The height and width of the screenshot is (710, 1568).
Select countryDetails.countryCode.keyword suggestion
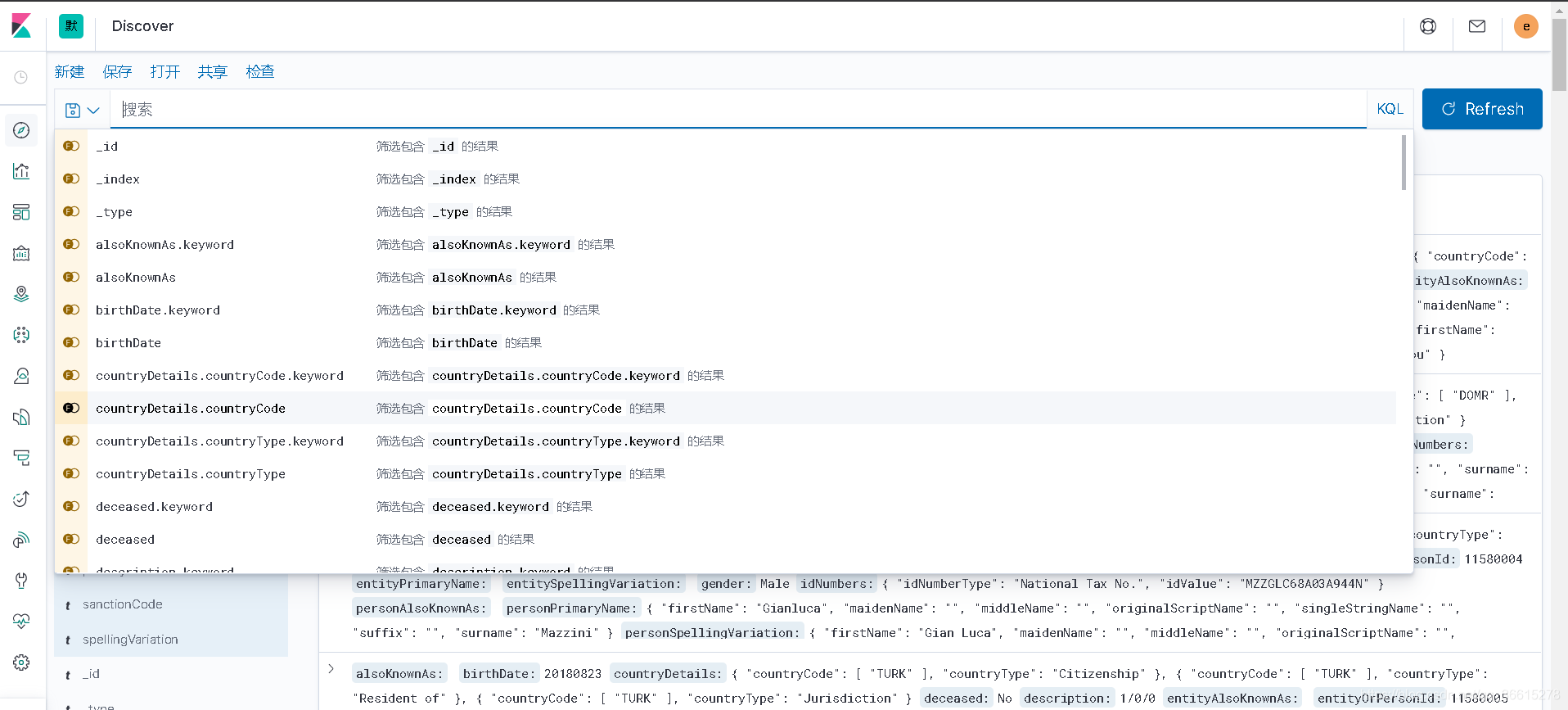pos(726,375)
